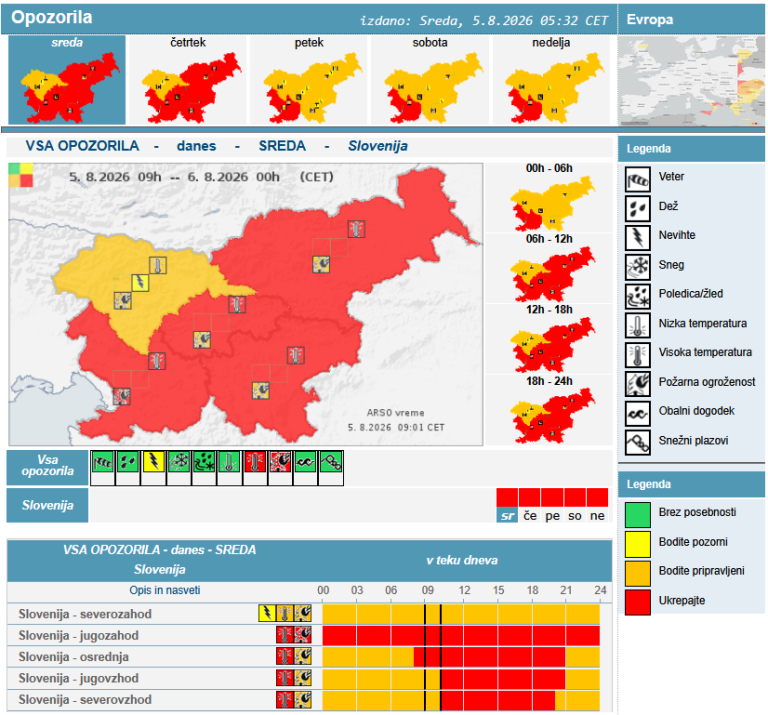
Task: Show the 06h - 12h interval map
Action: pos(550,268)
